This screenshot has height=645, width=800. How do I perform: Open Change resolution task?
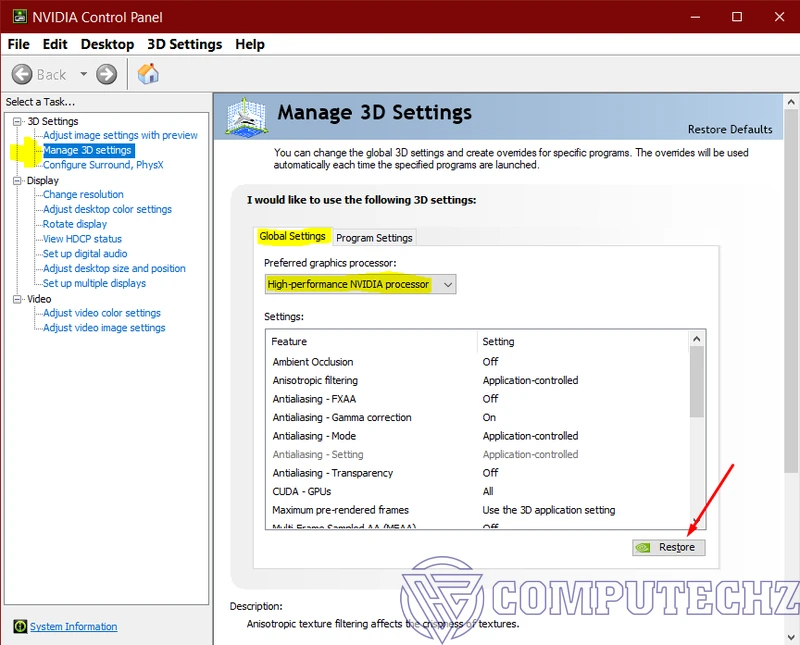[x=83, y=194]
